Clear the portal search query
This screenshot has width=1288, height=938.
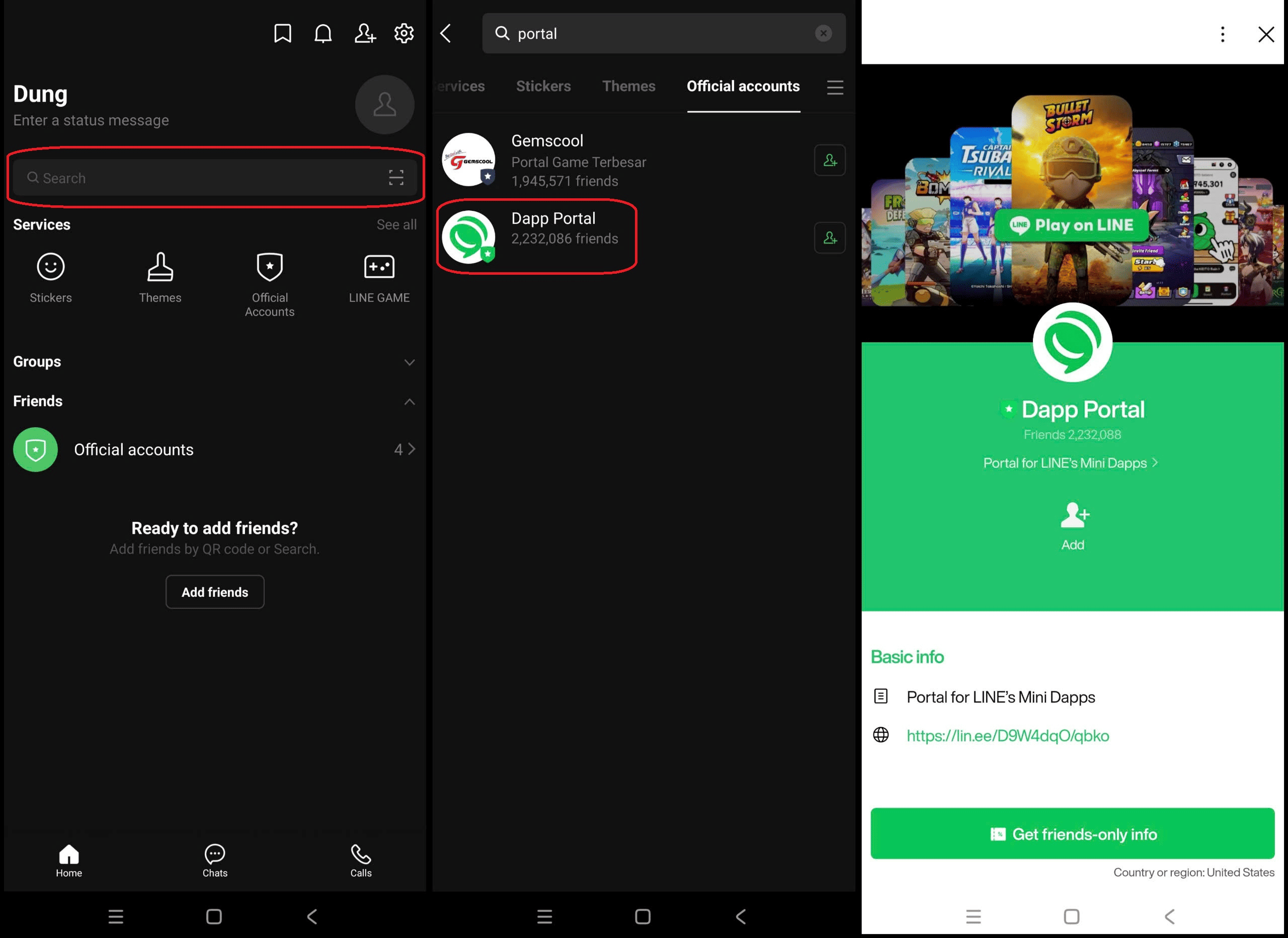(823, 33)
